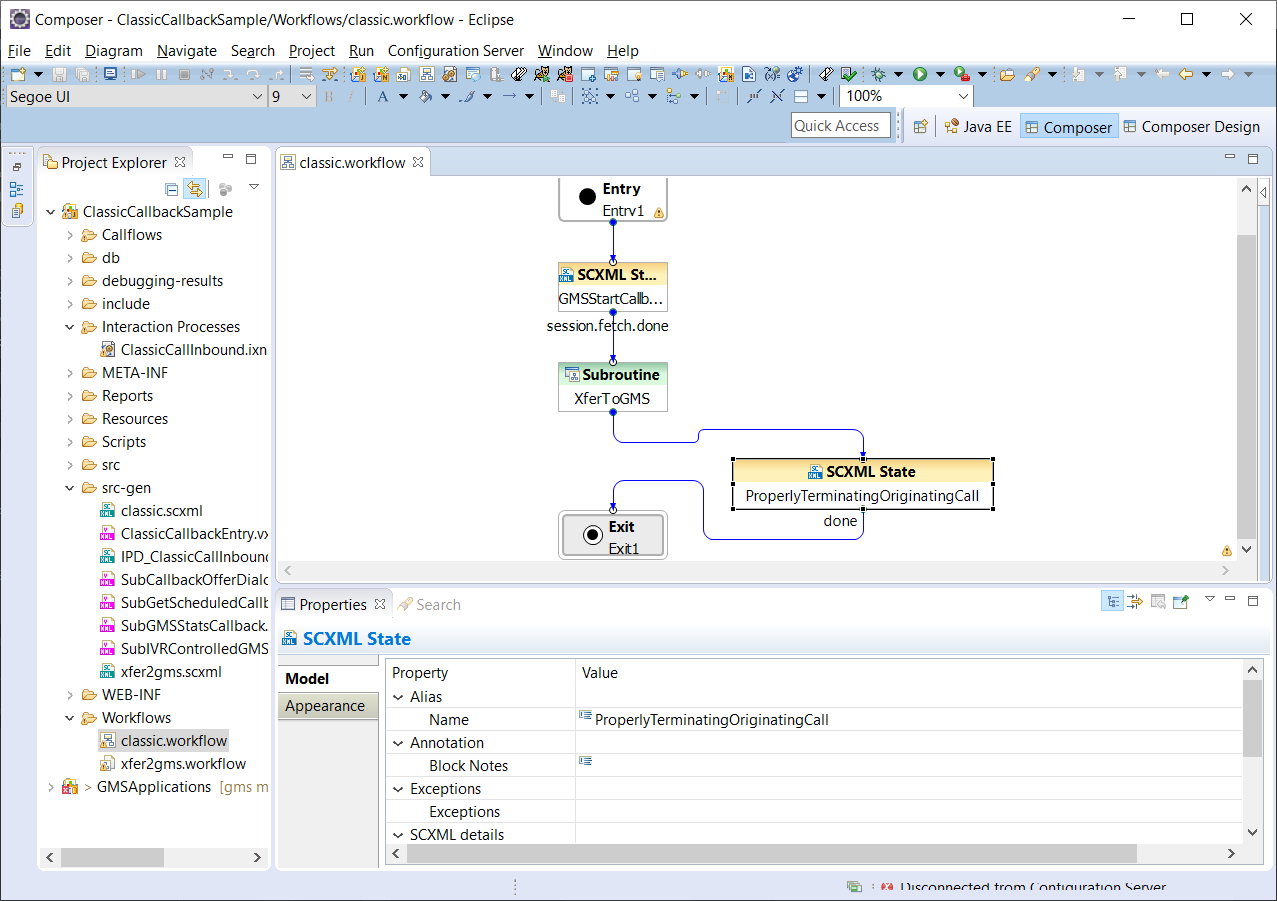Click the Debug bug icon in toolbar
Screen dimensions: 1277x901
pyautogui.click(x=879, y=74)
